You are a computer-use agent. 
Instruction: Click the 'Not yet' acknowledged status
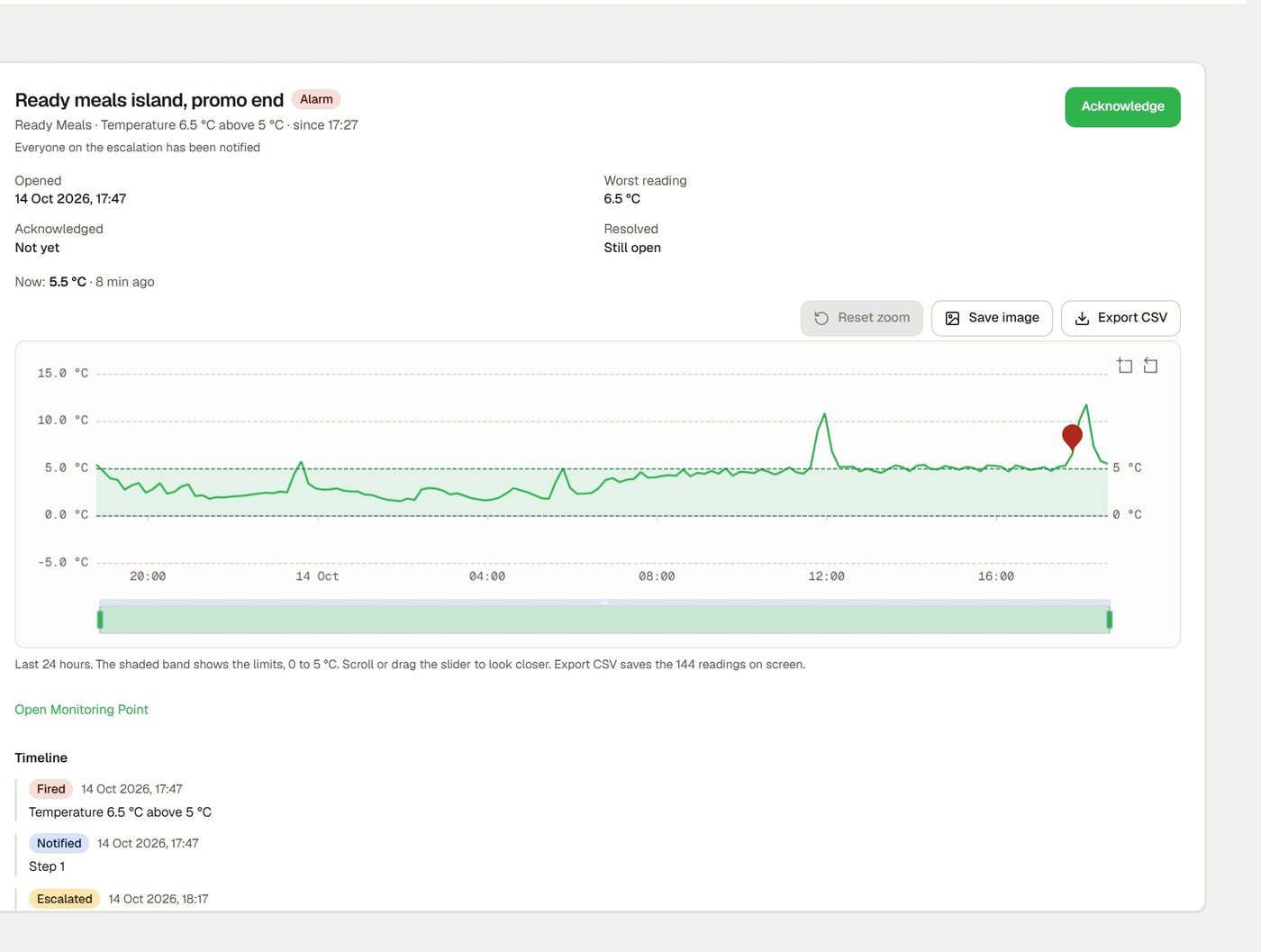pyautogui.click(x=37, y=248)
